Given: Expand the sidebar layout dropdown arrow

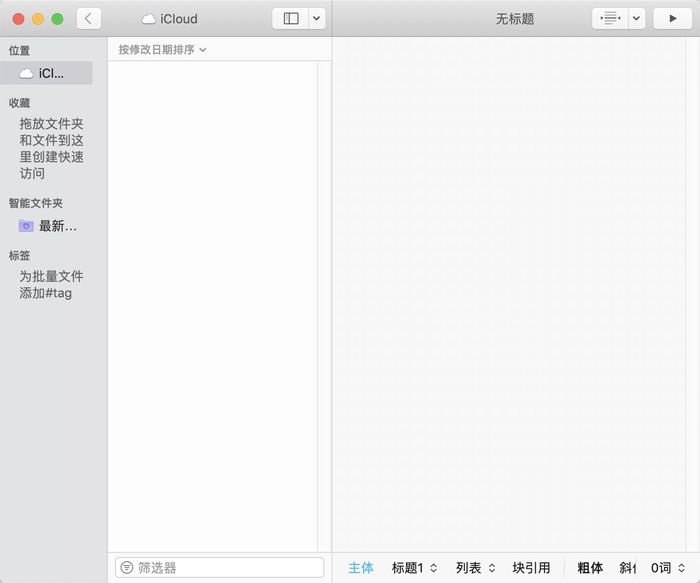Looking at the screenshot, I should click(317, 19).
